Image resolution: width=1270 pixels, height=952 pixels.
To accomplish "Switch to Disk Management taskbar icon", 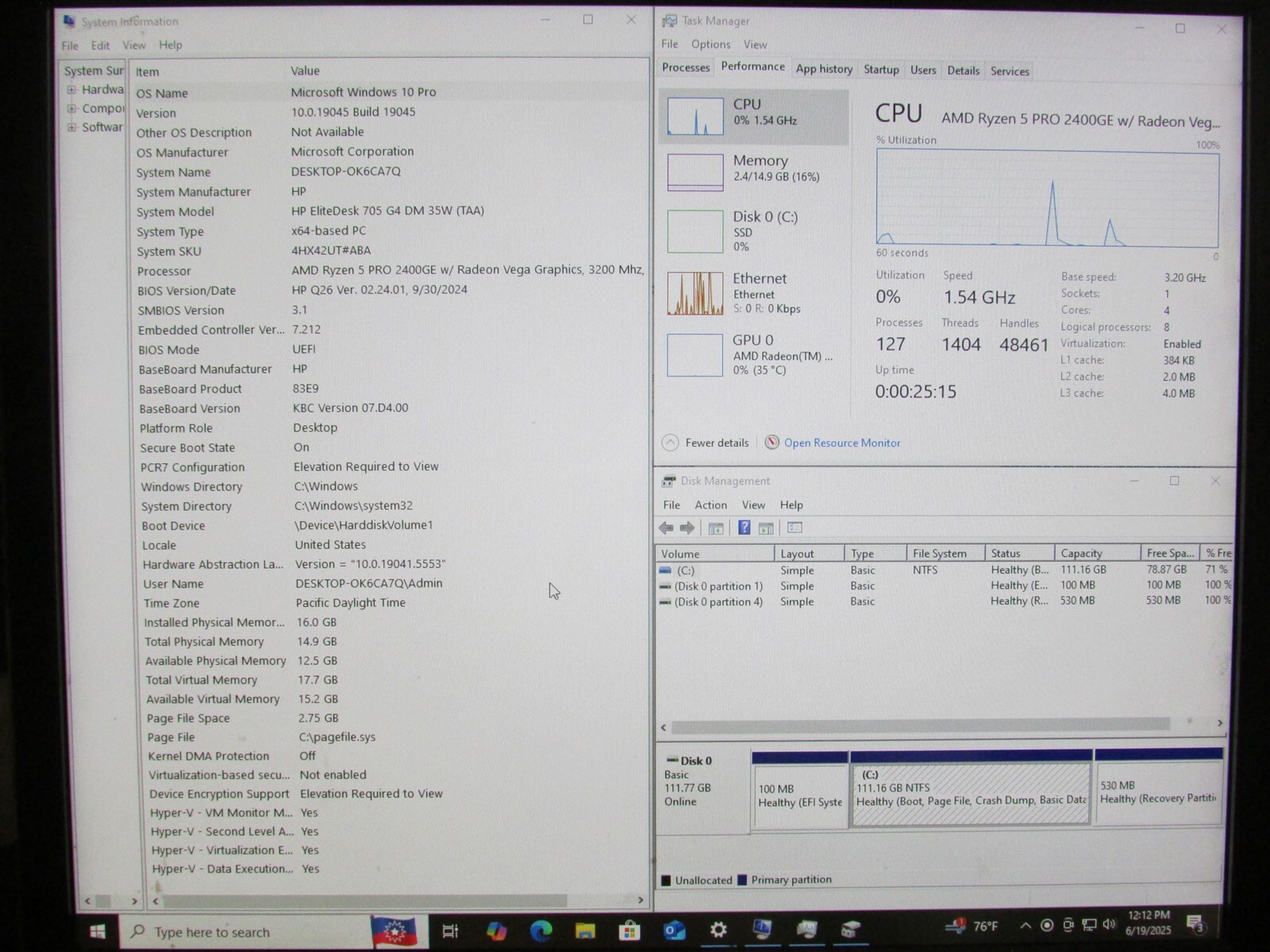I will [851, 928].
